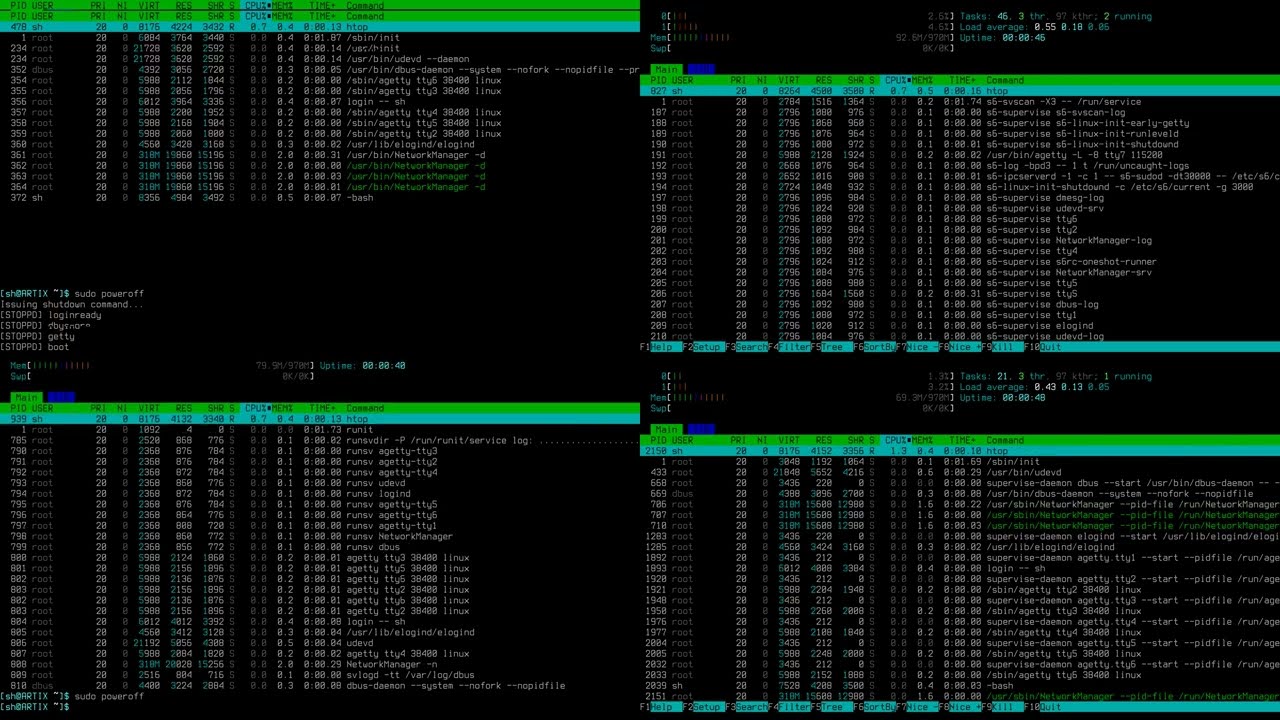Select the Main tab in the supervise-daemon htop pane
Image resolution: width=1280 pixels, height=720 pixels.
tap(666, 430)
